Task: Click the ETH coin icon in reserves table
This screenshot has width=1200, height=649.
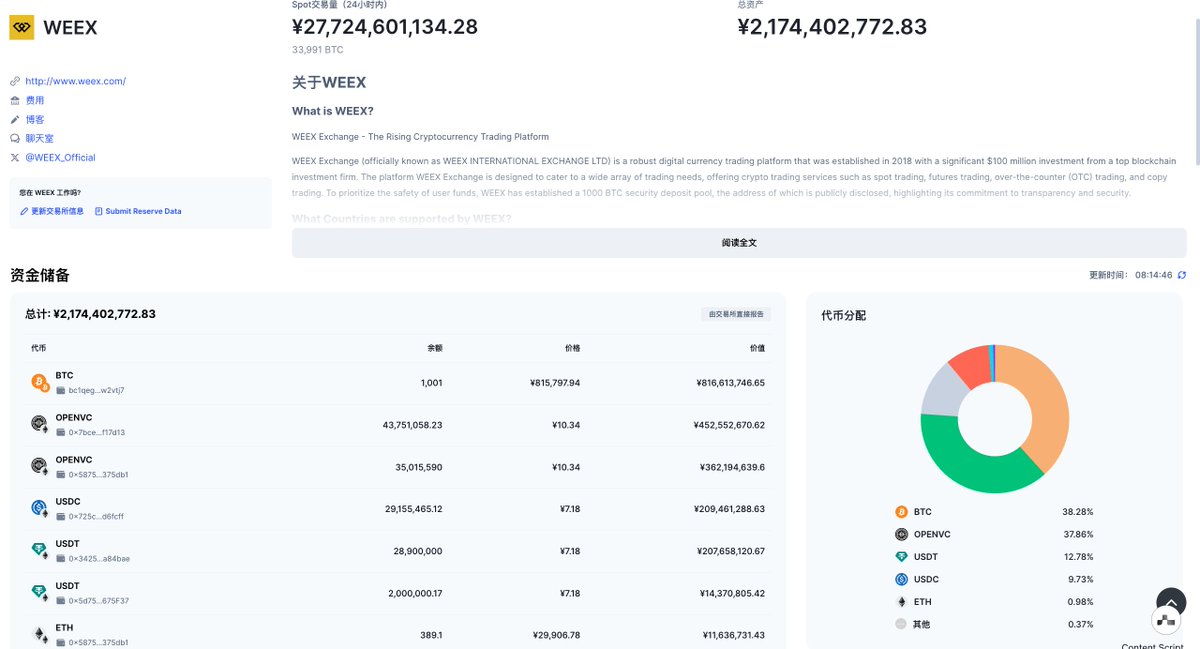Action: (x=40, y=634)
